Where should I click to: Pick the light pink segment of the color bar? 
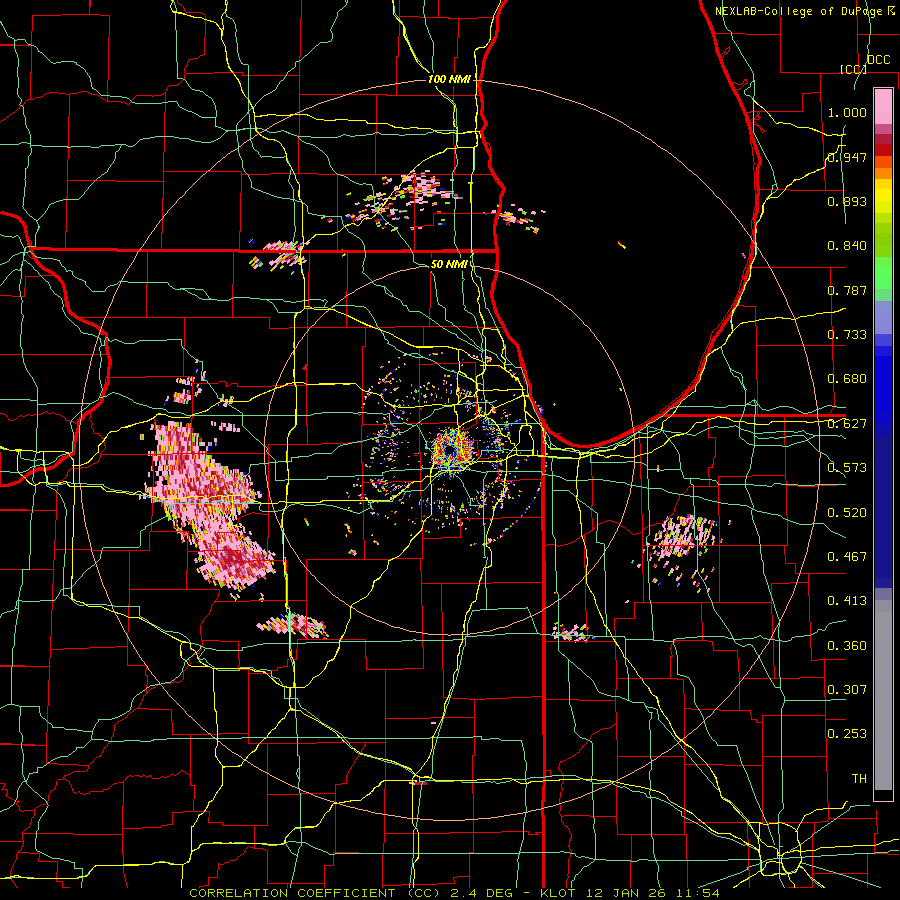pos(883,107)
